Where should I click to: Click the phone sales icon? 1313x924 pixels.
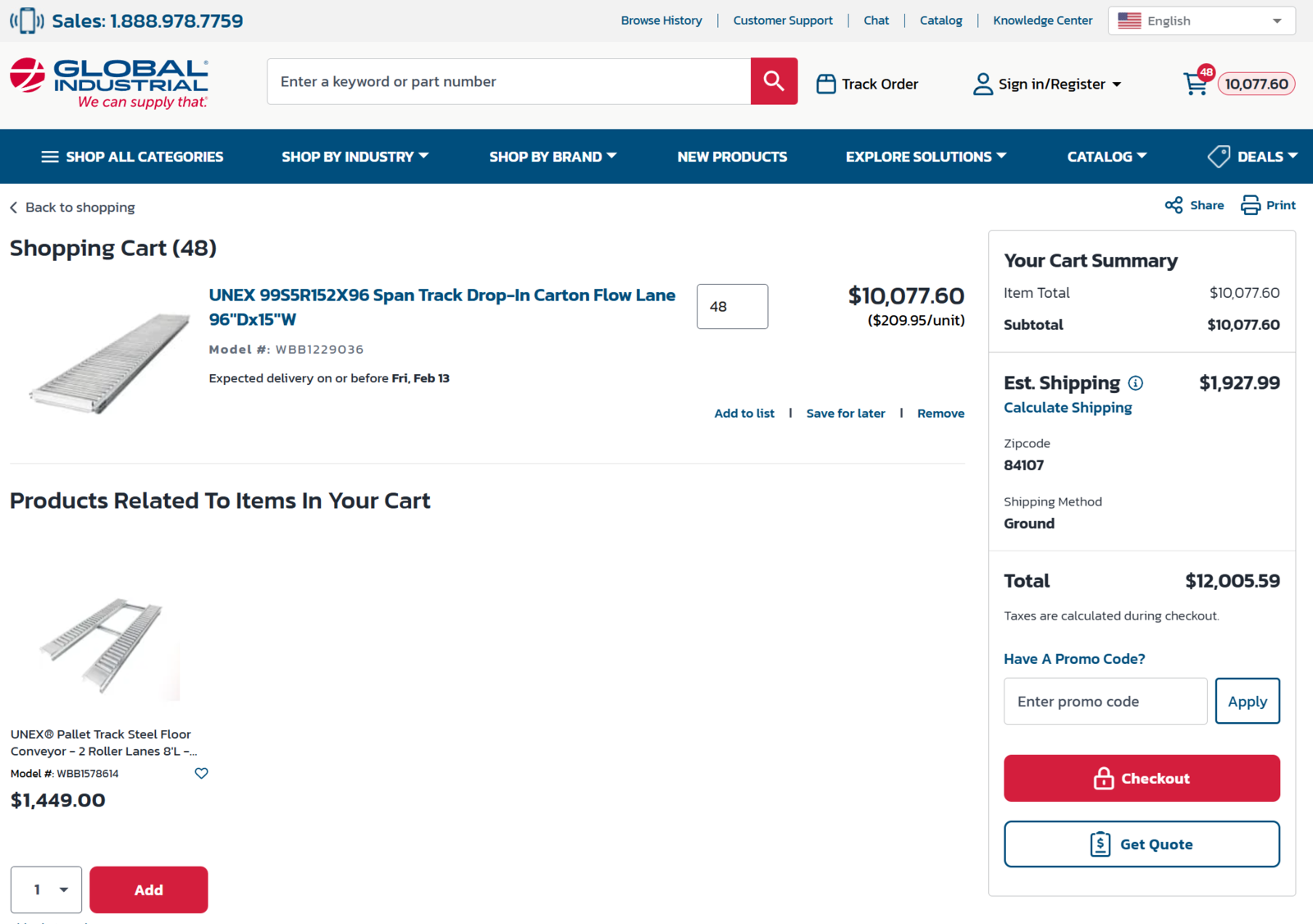[27, 21]
